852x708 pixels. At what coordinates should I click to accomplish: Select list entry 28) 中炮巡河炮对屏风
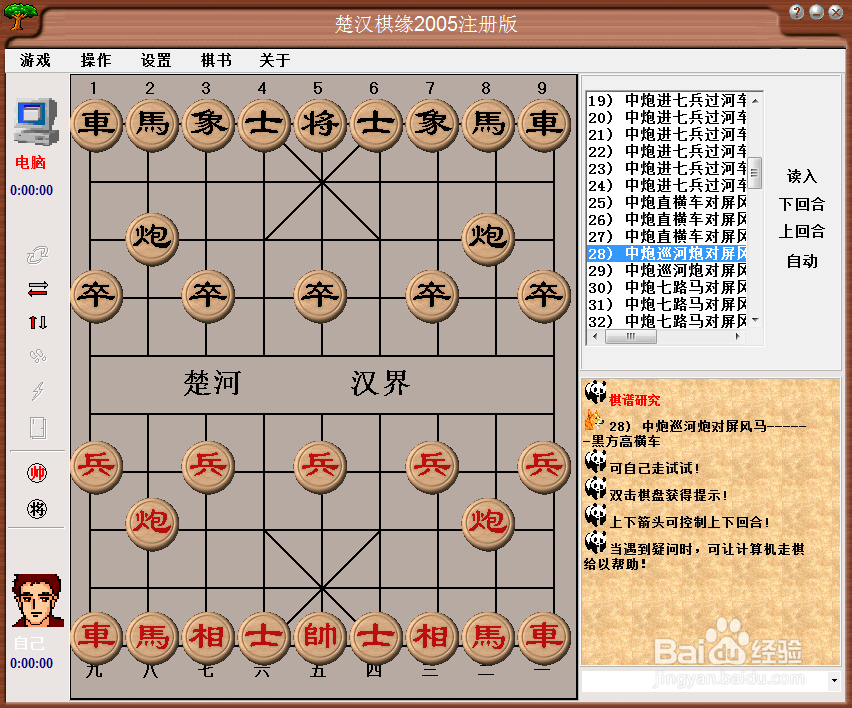[x=667, y=253]
